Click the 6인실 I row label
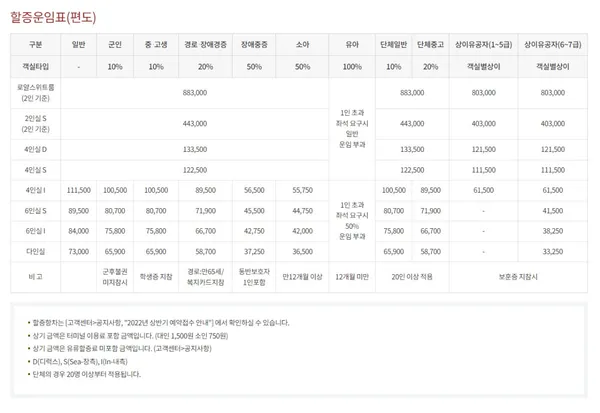This screenshot has width=600, height=413. [36, 231]
